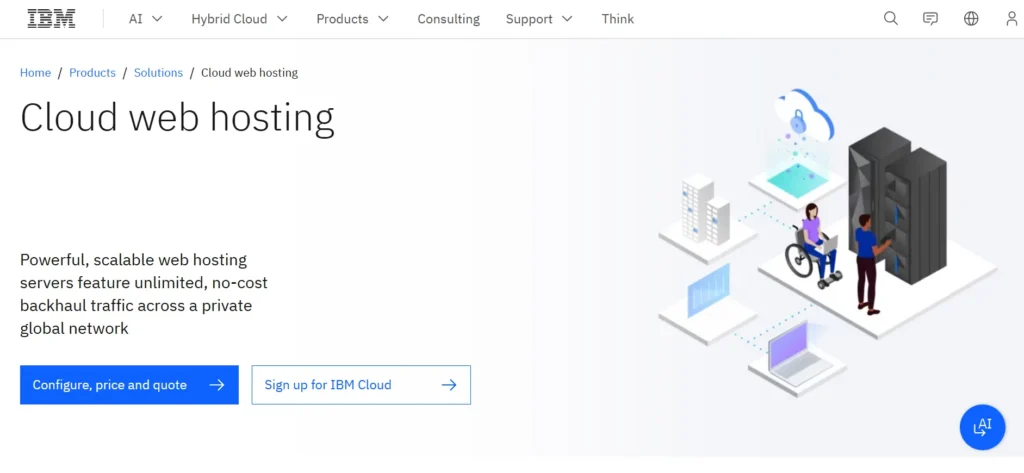Image resolution: width=1024 pixels, height=473 pixels.
Task: Open the user profile icon
Action: pyautogui.click(x=1012, y=19)
